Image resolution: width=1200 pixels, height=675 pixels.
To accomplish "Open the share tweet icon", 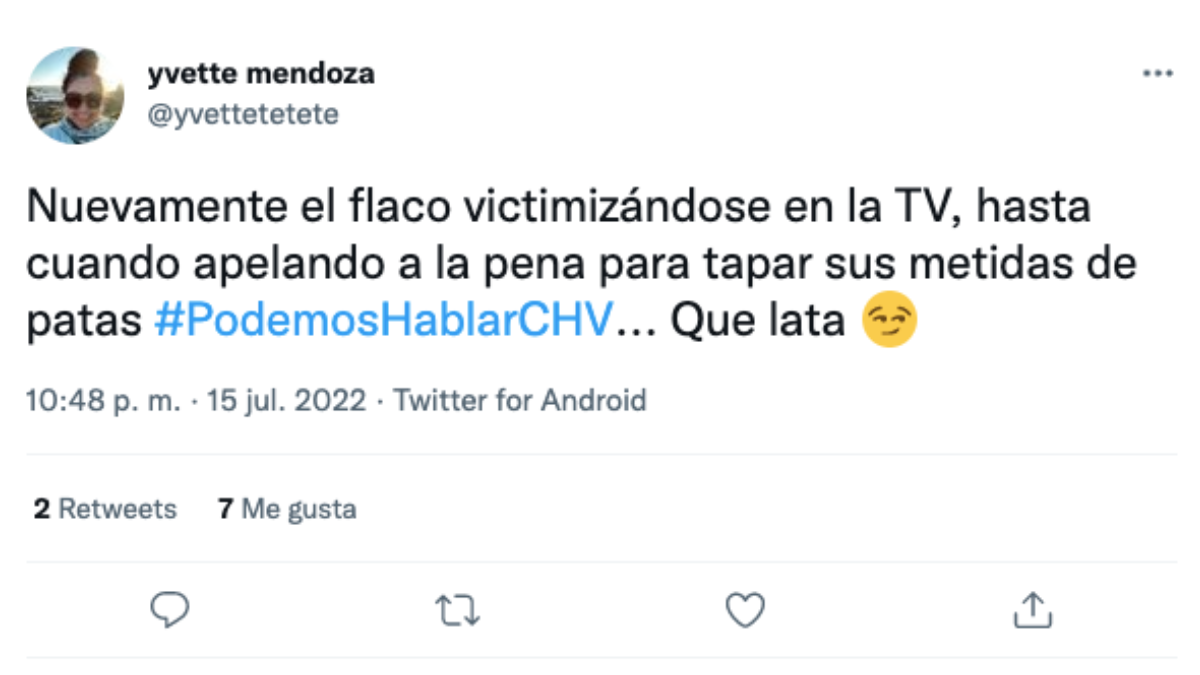I will pos(1032,609).
